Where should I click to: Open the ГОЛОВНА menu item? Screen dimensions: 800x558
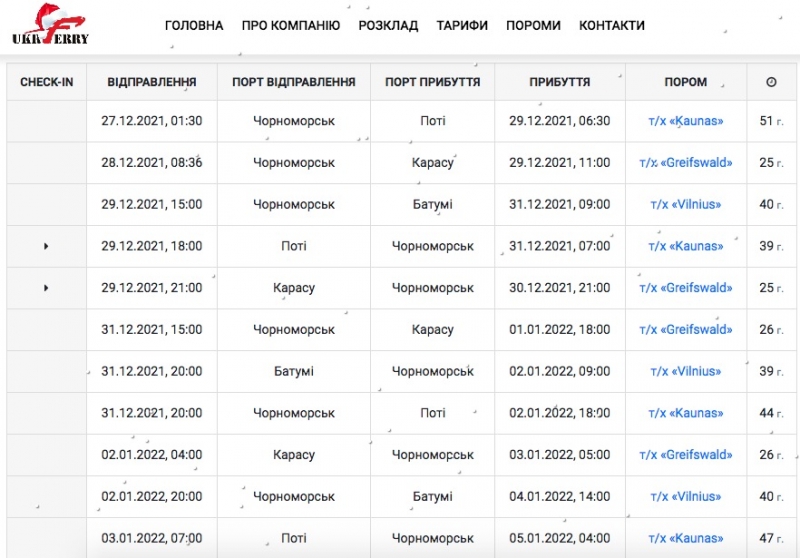194,26
